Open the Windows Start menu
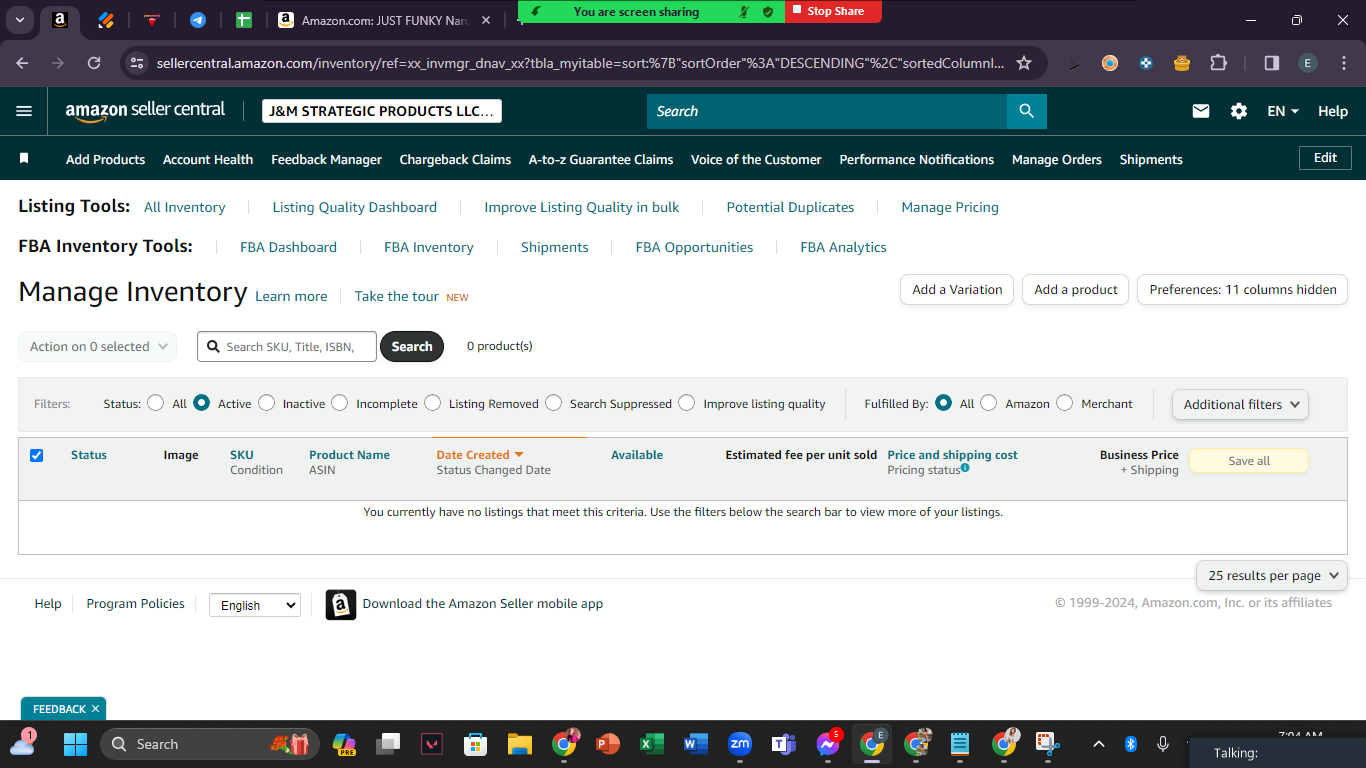Image resolution: width=1366 pixels, height=768 pixels. pyautogui.click(x=76, y=744)
